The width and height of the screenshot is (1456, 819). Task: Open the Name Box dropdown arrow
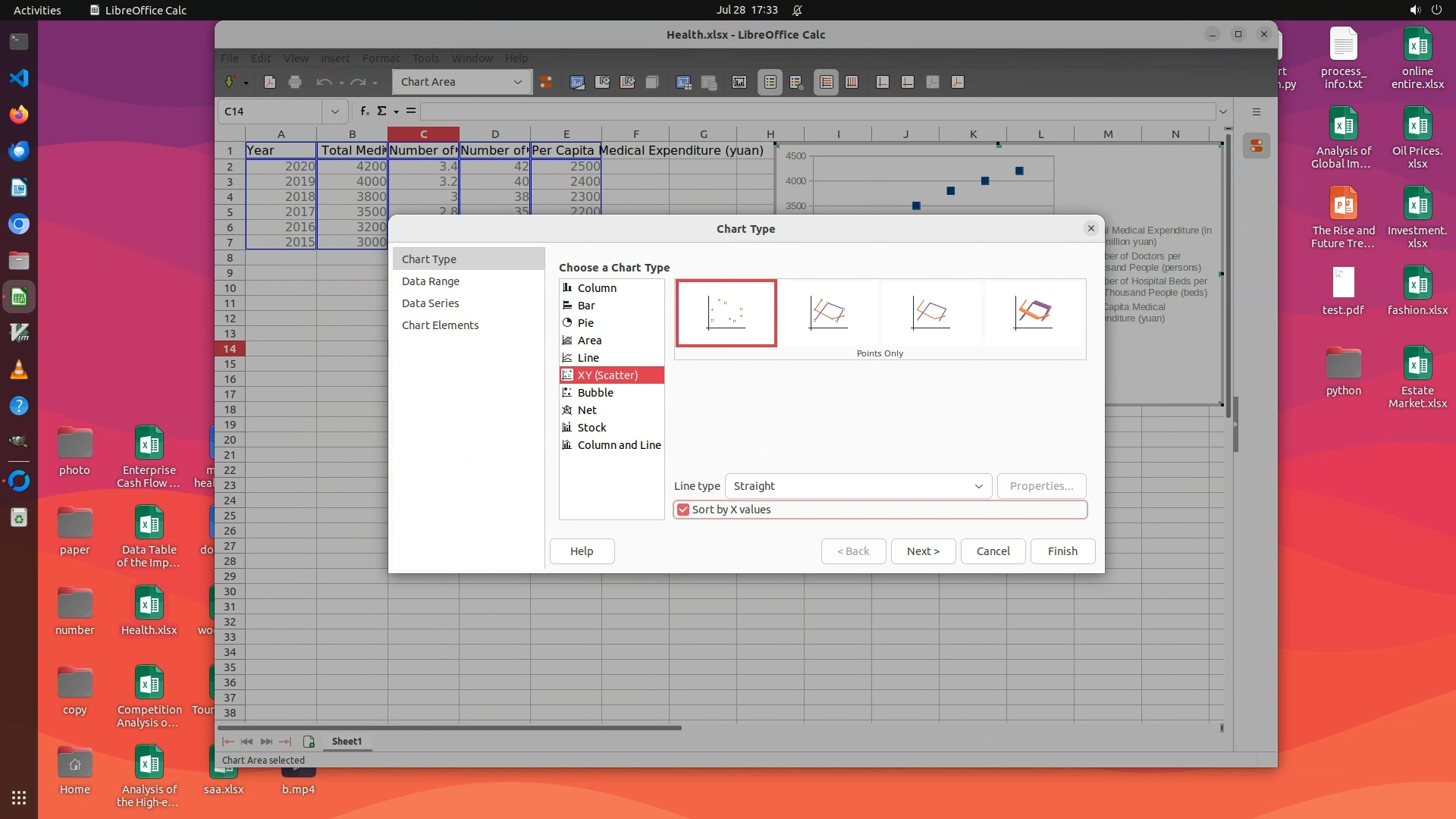[x=334, y=111]
